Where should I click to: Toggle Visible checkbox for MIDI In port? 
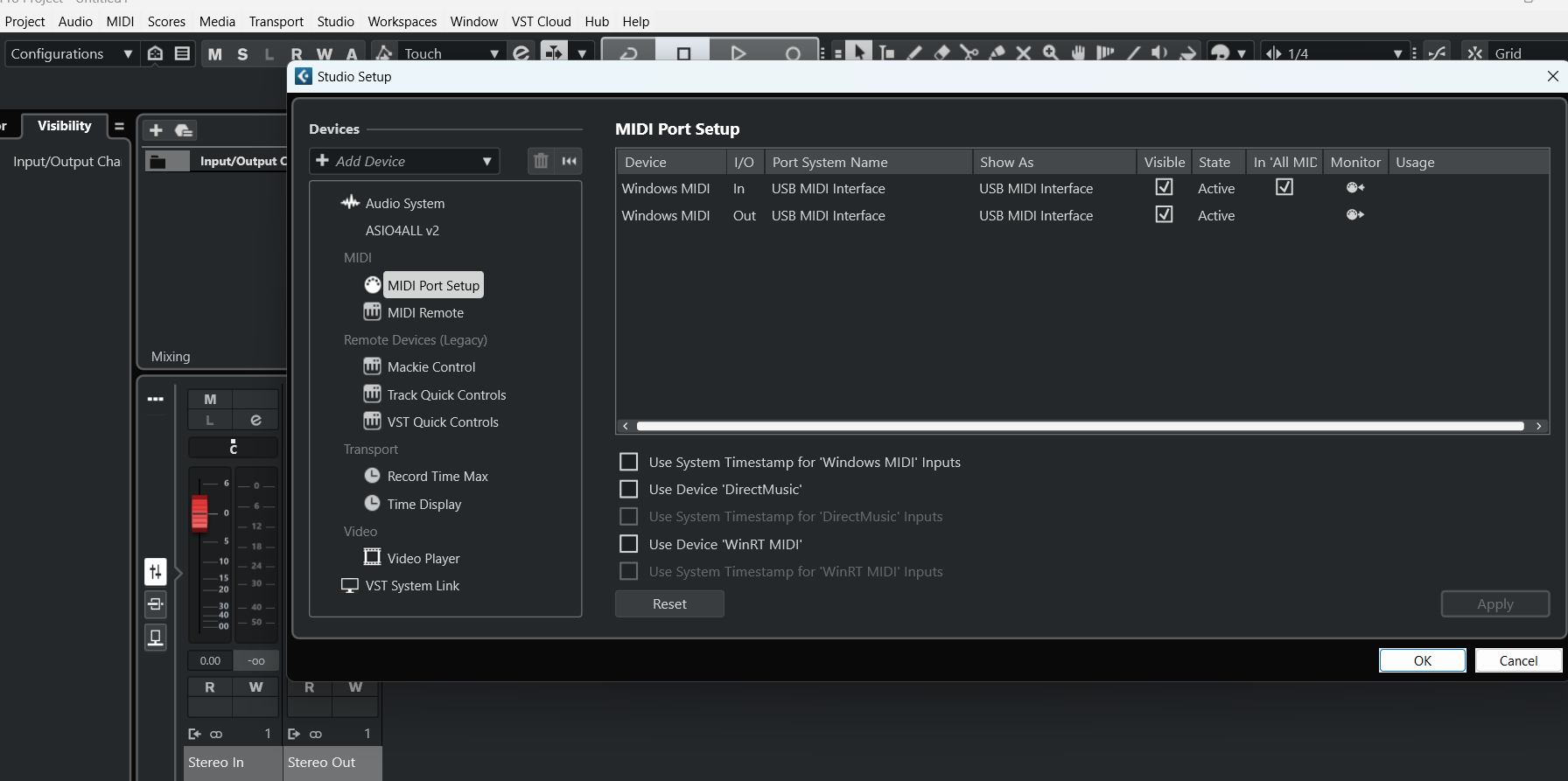point(1164,187)
